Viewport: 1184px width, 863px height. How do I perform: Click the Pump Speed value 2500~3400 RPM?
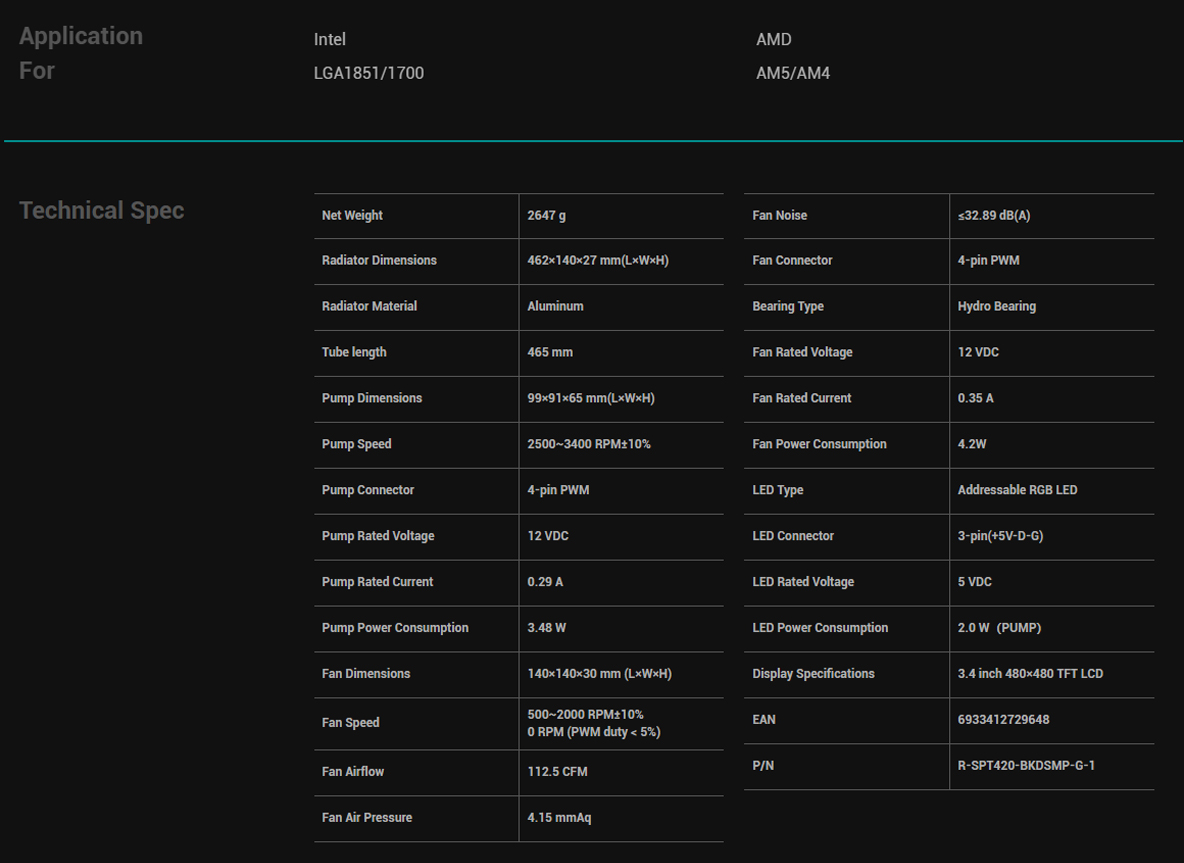(x=589, y=444)
